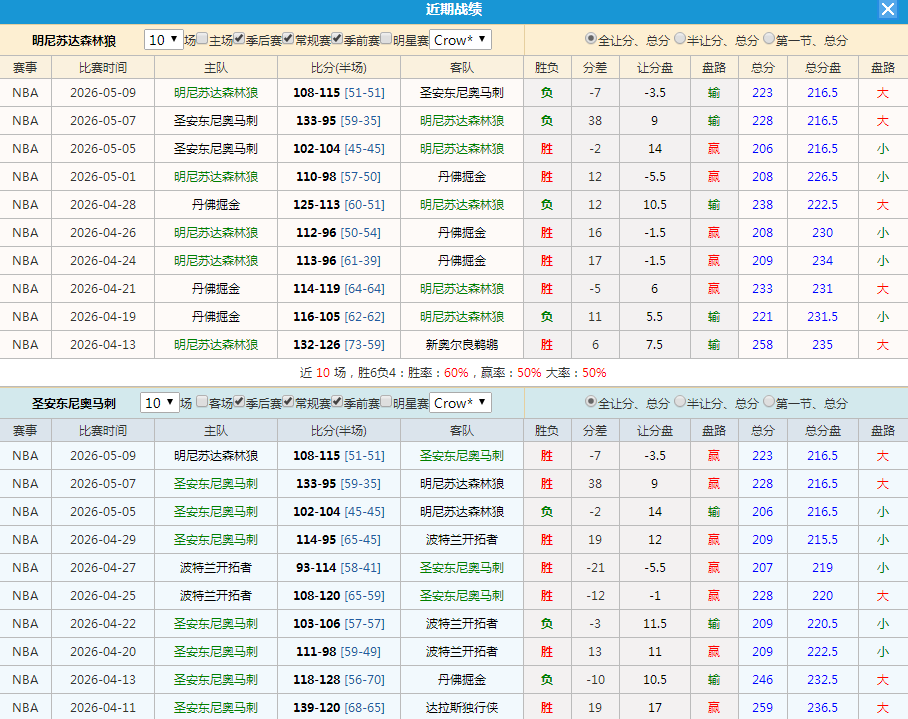The height and width of the screenshot is (719, 908).
Task: Open the Crow* dropdown for 圣安东尼奥马刺
Action: click(460, 403)
